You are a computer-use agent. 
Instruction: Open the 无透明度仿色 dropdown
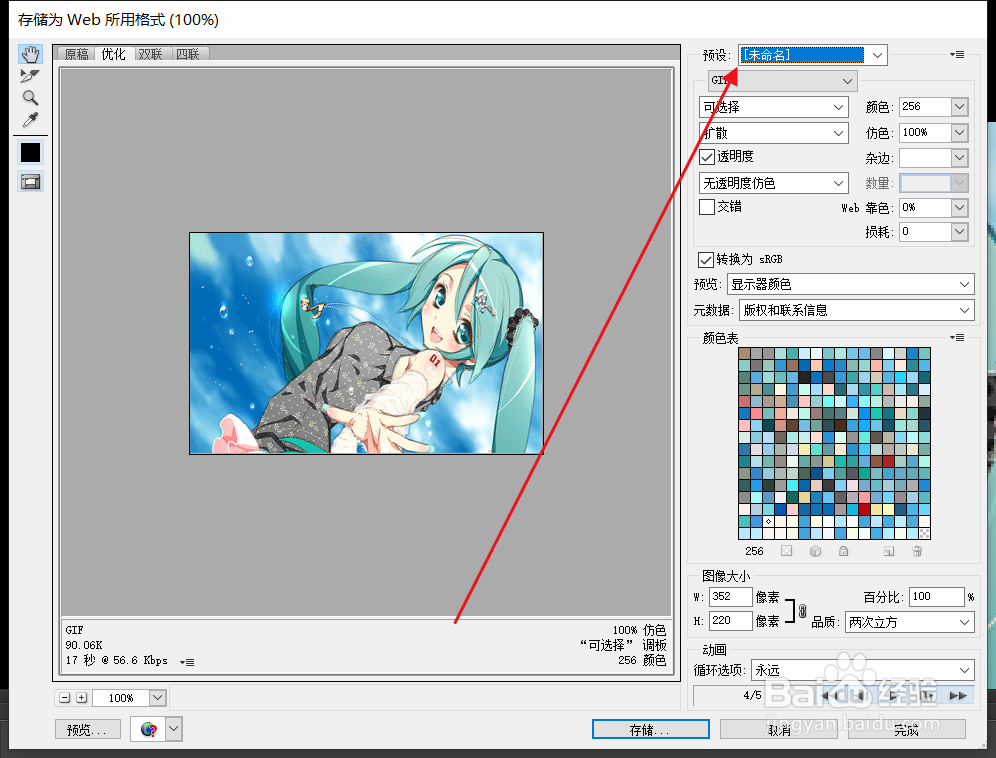click(774, 184)
